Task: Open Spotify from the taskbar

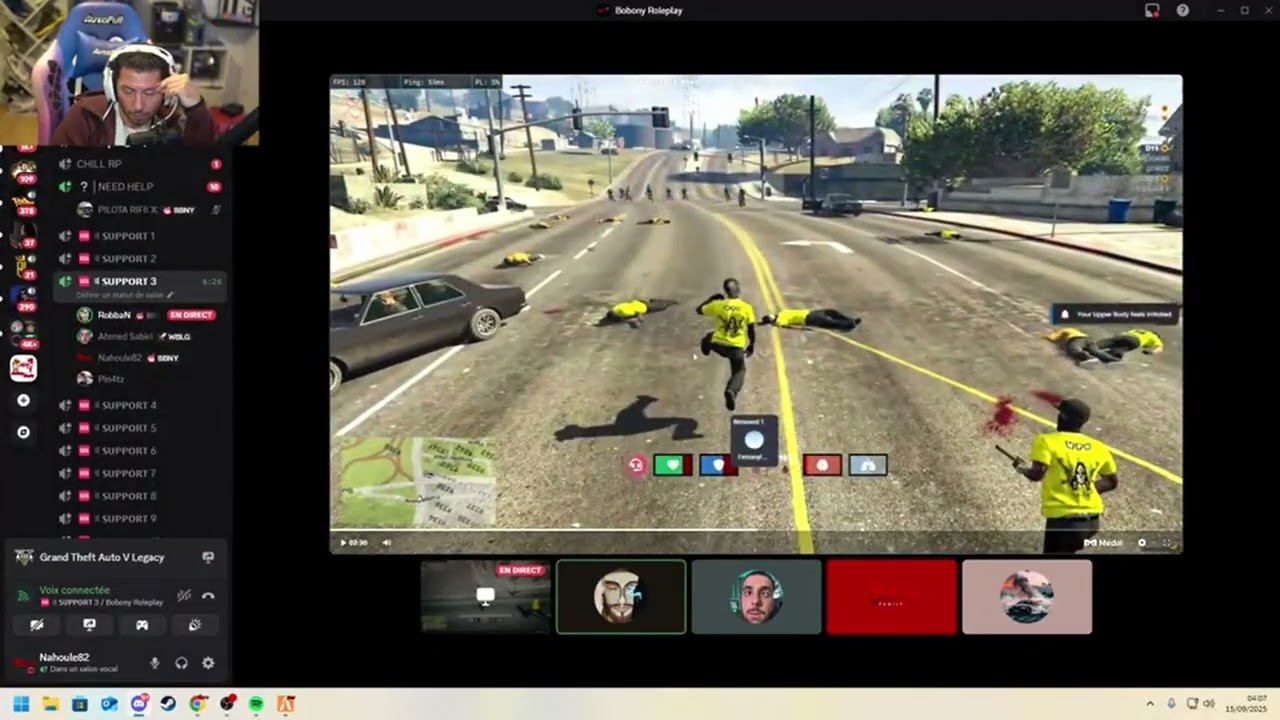Action: click(257, 704)
